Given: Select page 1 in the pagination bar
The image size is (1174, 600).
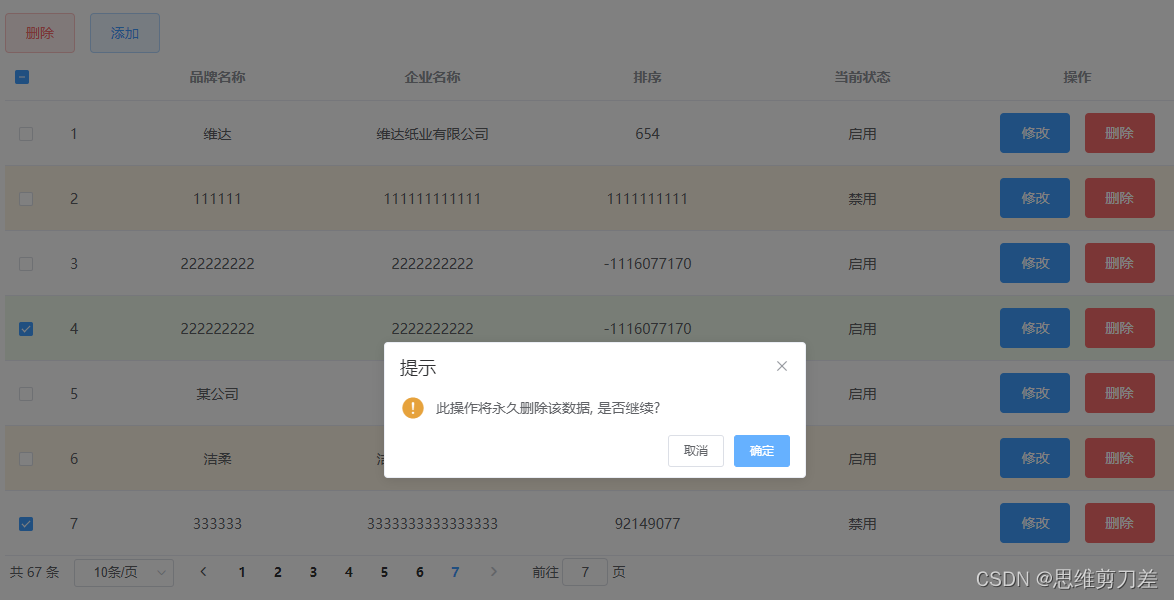Looking at the screenshot, I should pyautogui.click(x=242, y=571).
